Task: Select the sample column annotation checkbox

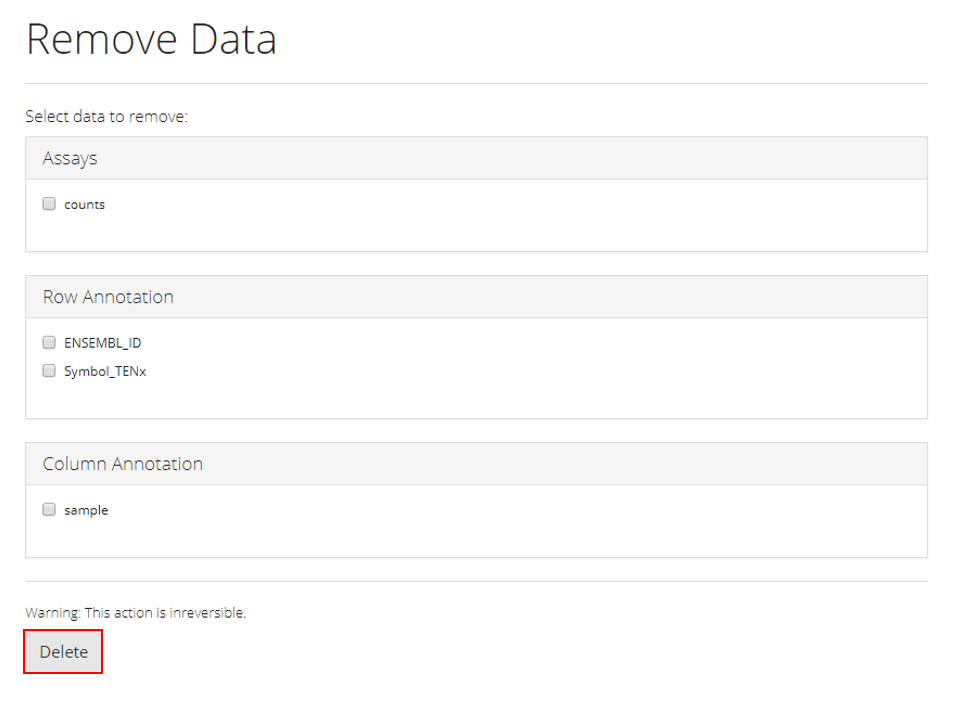Action: [x=49, y=509]
